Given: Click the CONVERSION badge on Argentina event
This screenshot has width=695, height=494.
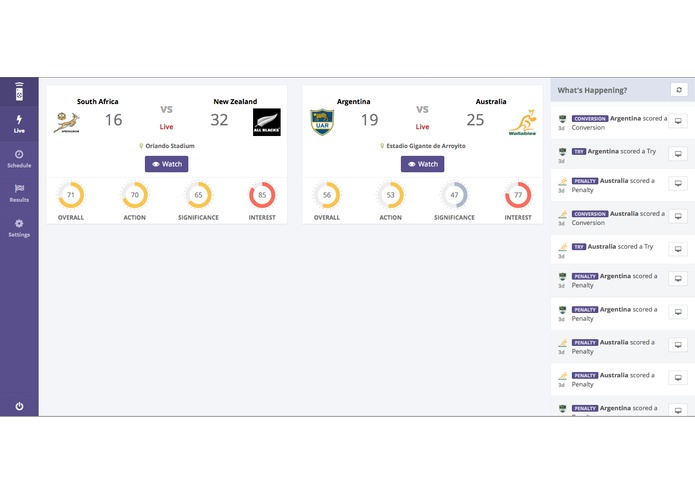Looking at the screenshot, I should (x=590, y=119).
